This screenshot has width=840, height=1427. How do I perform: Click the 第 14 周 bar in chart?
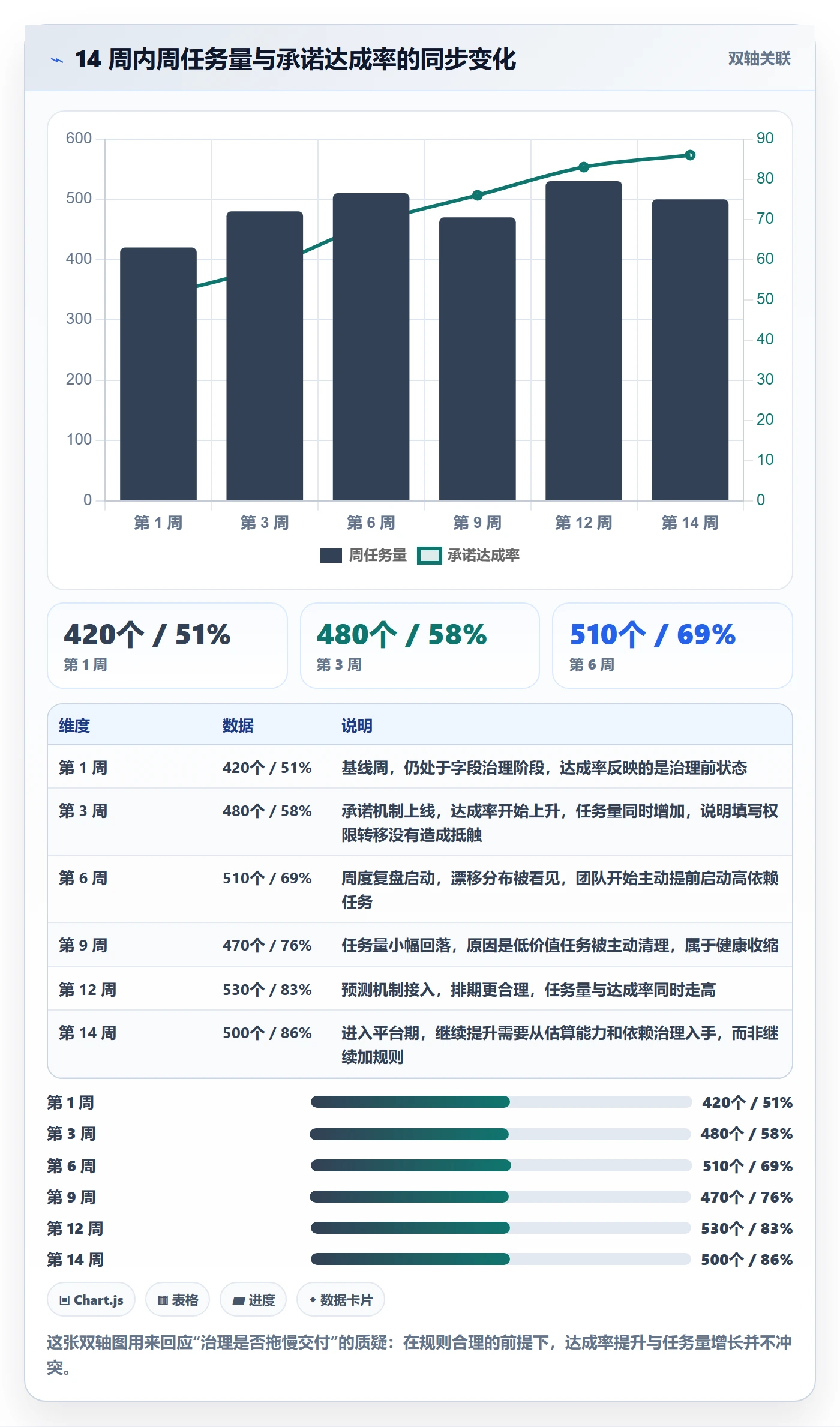click(690, 350)
